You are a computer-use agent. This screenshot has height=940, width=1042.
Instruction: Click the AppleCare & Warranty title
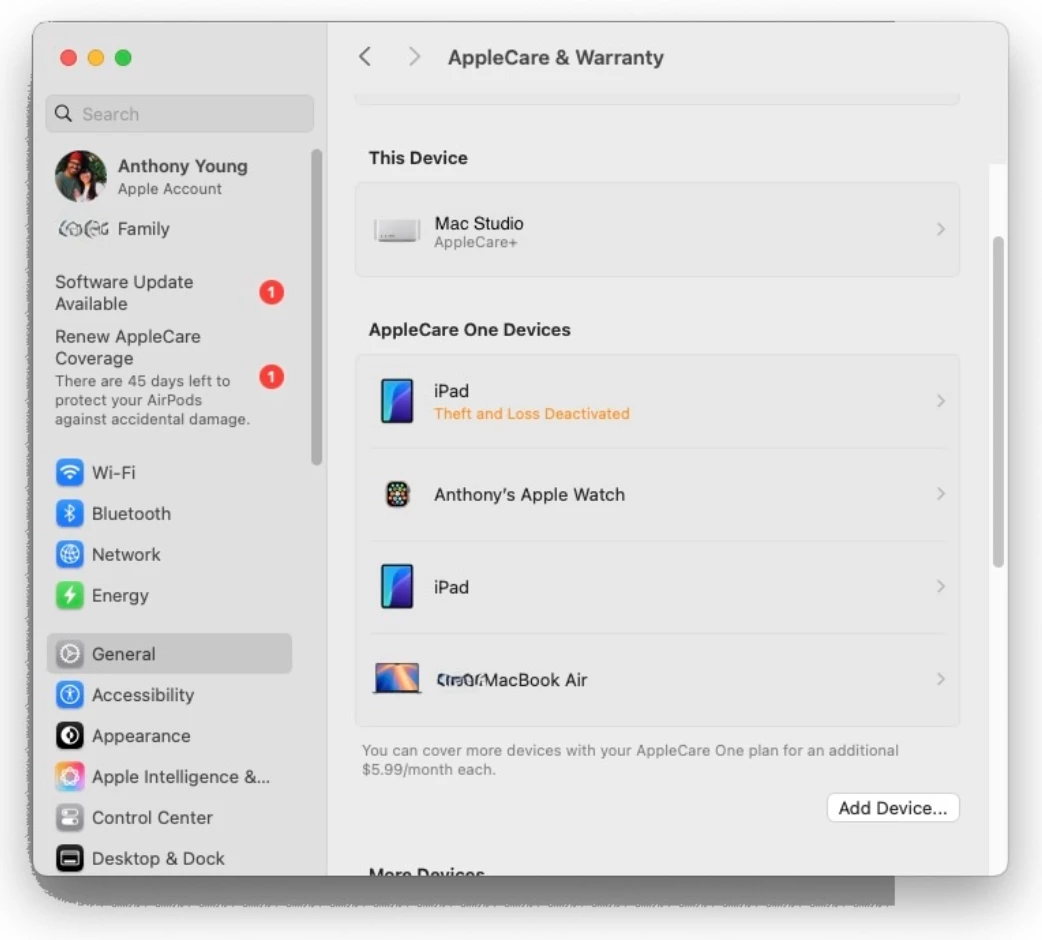point(556,58)
